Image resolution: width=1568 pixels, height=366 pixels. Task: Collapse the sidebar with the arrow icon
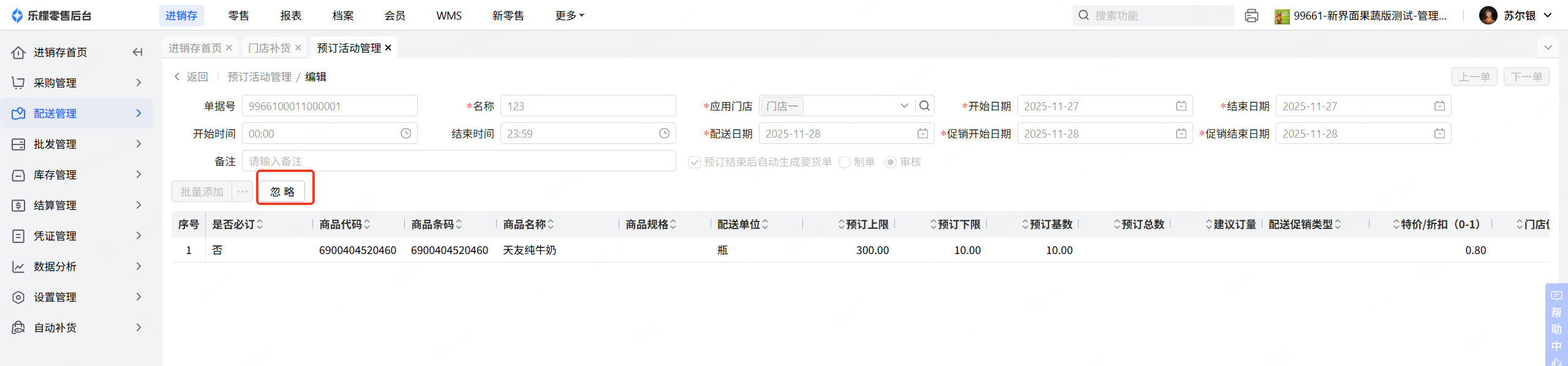click(x=138, y=52)
